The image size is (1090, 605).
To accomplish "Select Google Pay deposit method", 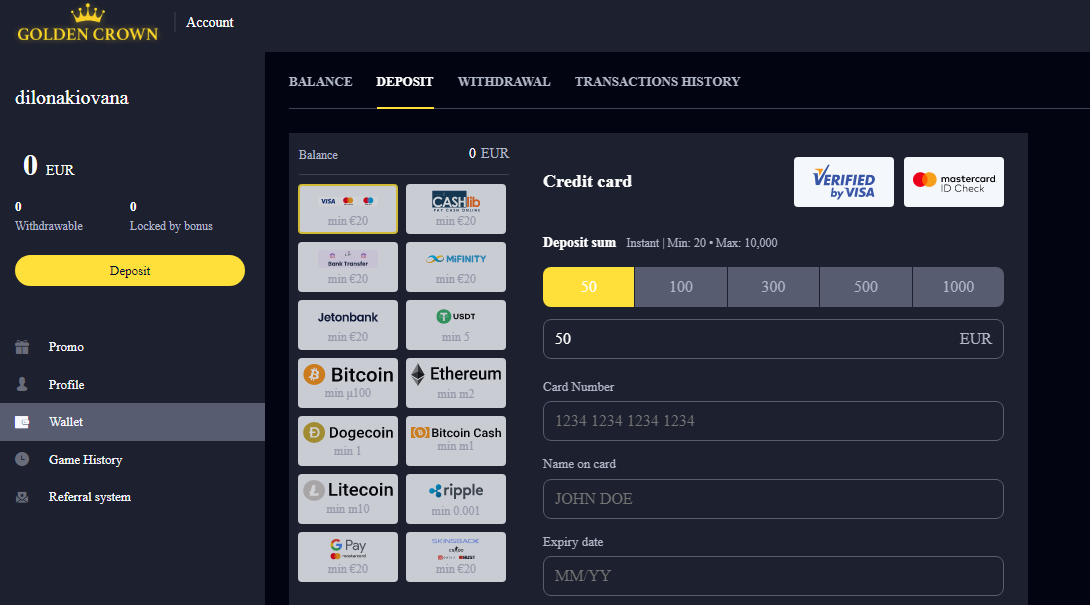I will coord(348,557).
